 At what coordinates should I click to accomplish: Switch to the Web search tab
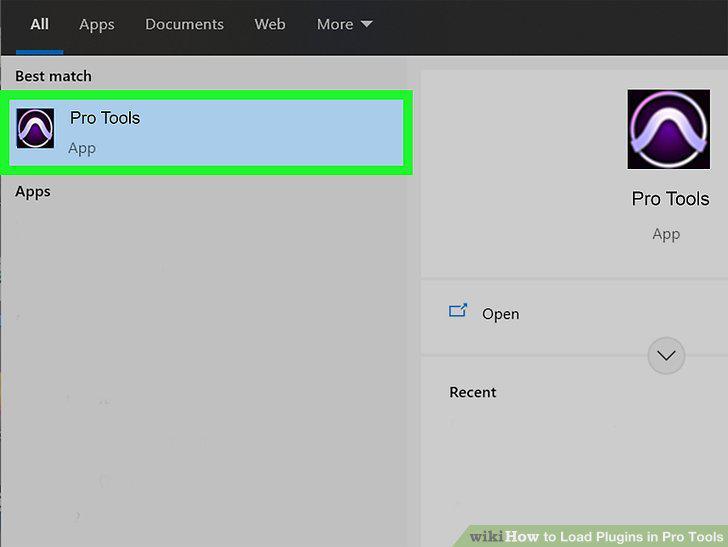(270, 24)
